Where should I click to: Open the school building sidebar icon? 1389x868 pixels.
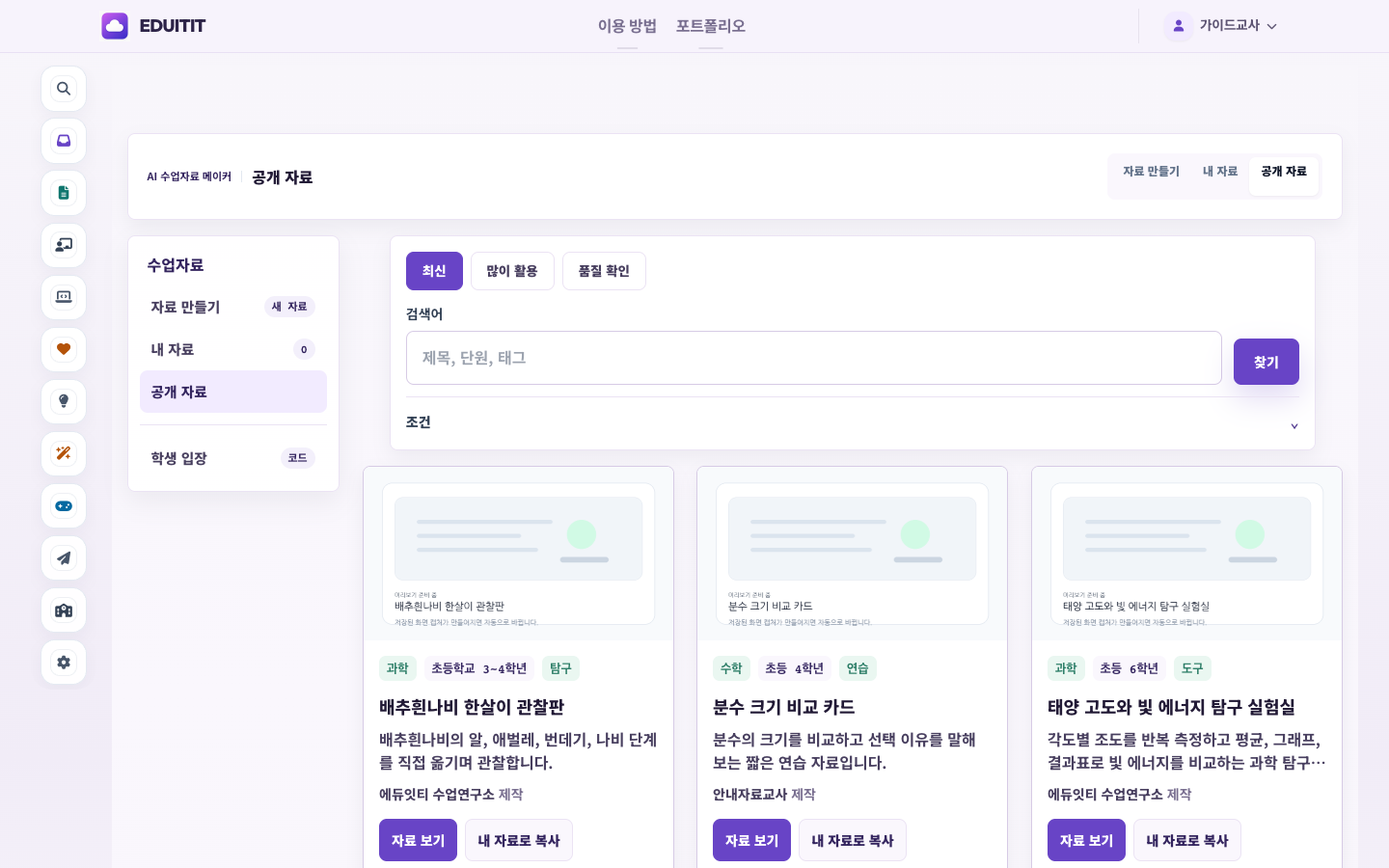click(64, 610)
